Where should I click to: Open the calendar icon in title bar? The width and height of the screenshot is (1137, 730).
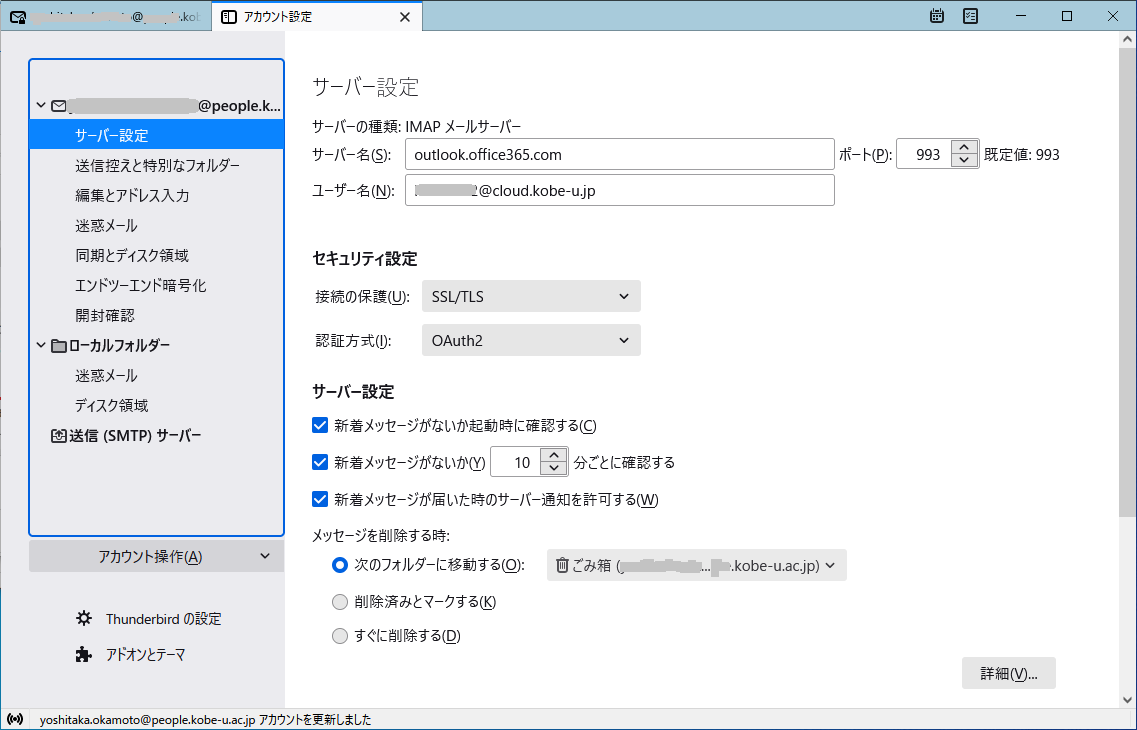pos(937,16)
